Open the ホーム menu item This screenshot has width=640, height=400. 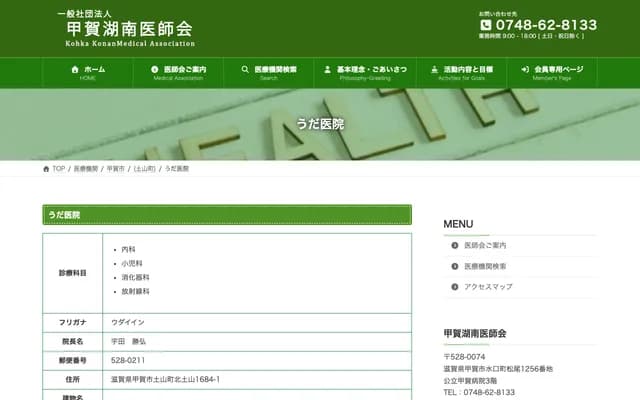click(88, 73)
